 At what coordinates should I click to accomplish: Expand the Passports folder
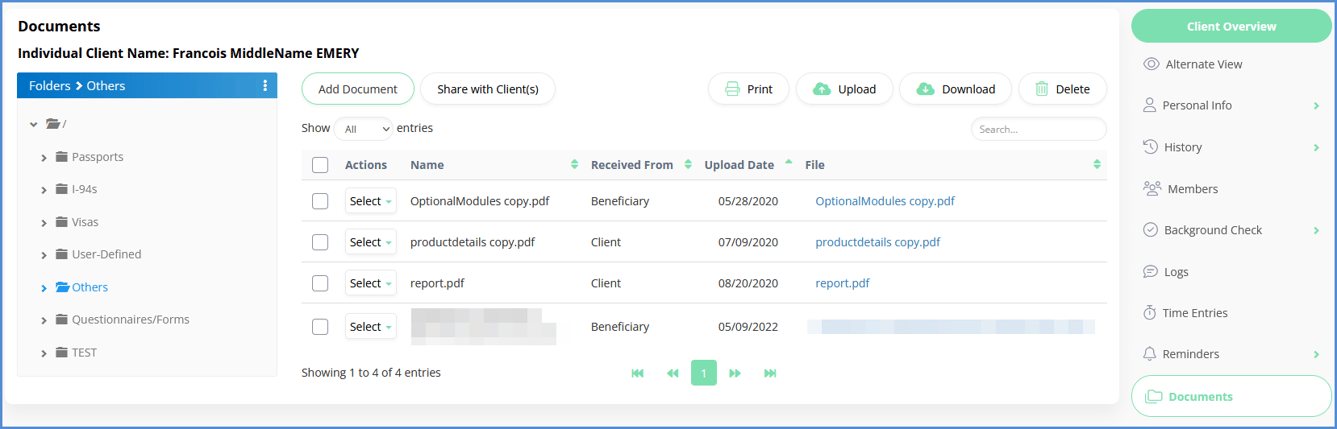coord(44,157)
